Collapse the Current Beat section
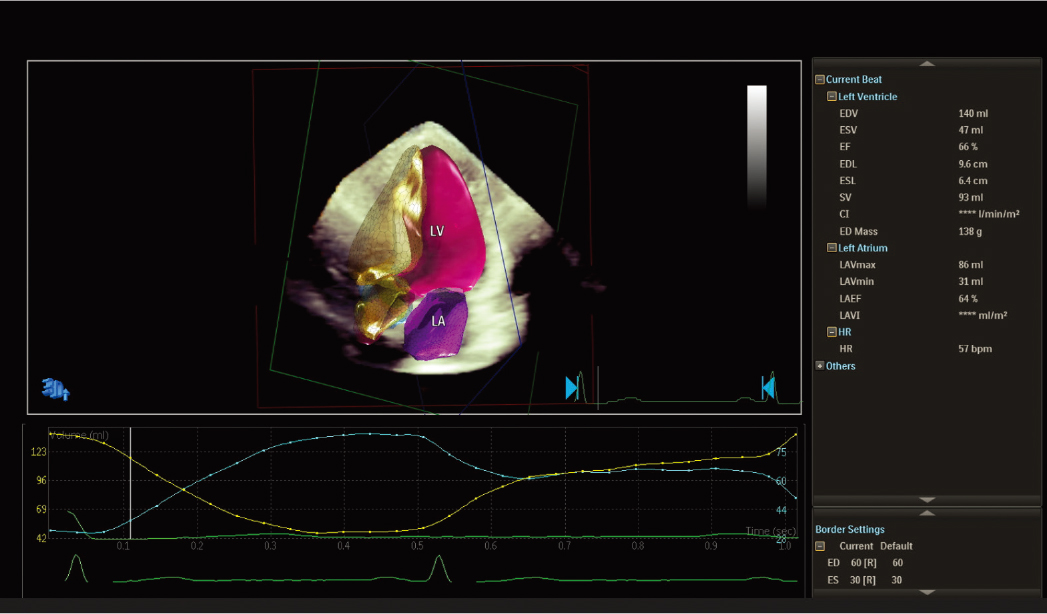Screen dimensions: 1047x614 [820, 80]
